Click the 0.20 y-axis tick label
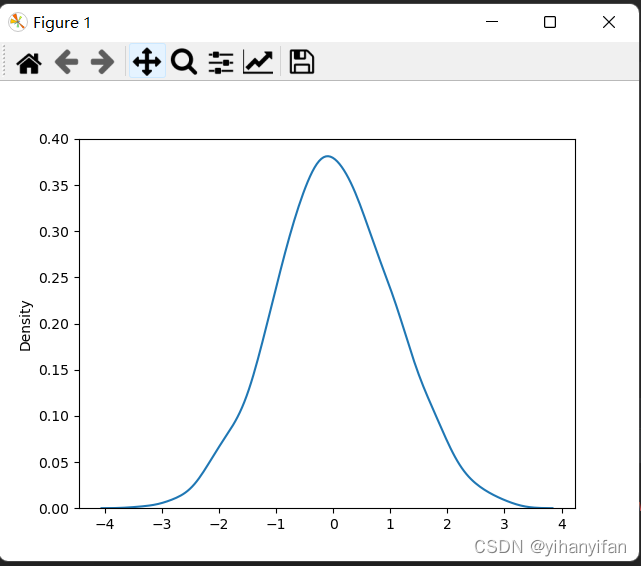 pos(54,324)
